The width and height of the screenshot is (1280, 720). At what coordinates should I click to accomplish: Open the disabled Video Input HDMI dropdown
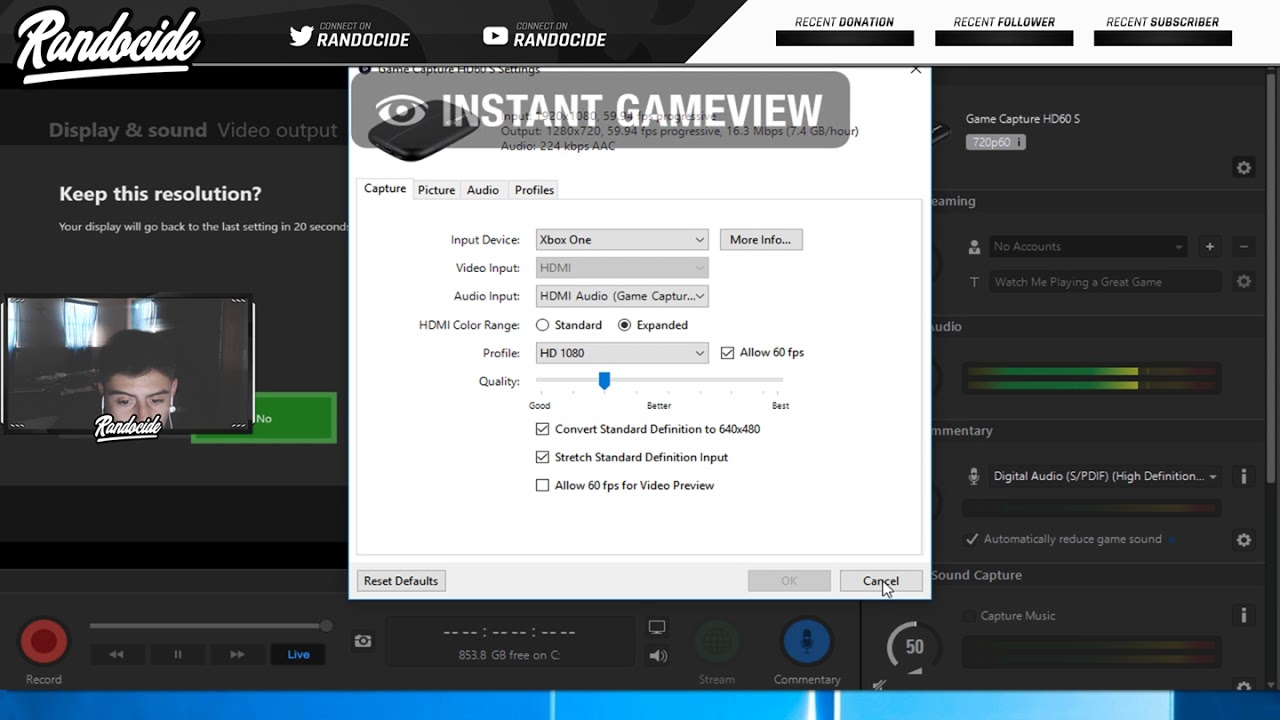622,268
